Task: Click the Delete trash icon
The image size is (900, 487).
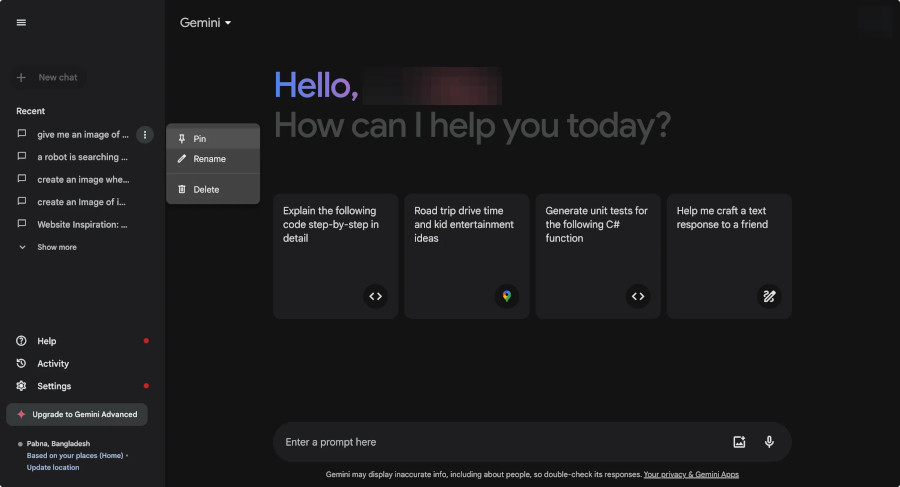Action: 181,189
